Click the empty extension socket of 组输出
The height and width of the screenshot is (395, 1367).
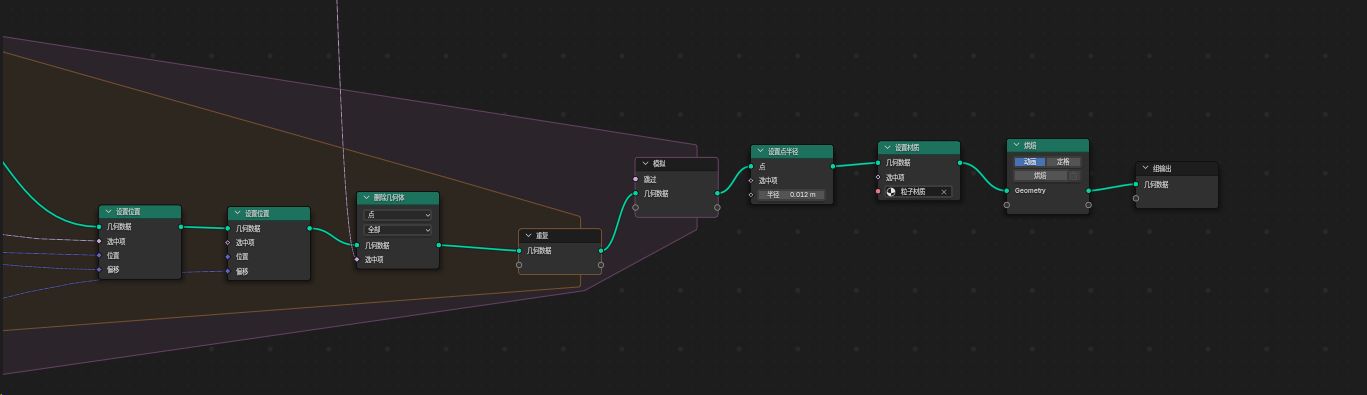click(1136, 198)
